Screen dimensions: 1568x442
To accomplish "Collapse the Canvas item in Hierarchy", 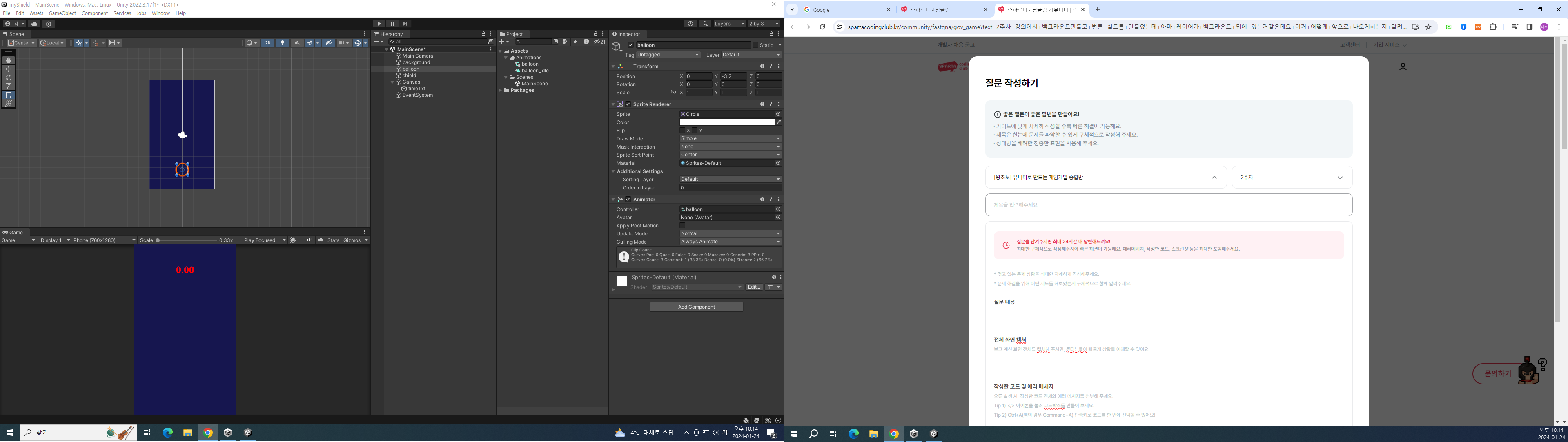I will click(392, 82).
